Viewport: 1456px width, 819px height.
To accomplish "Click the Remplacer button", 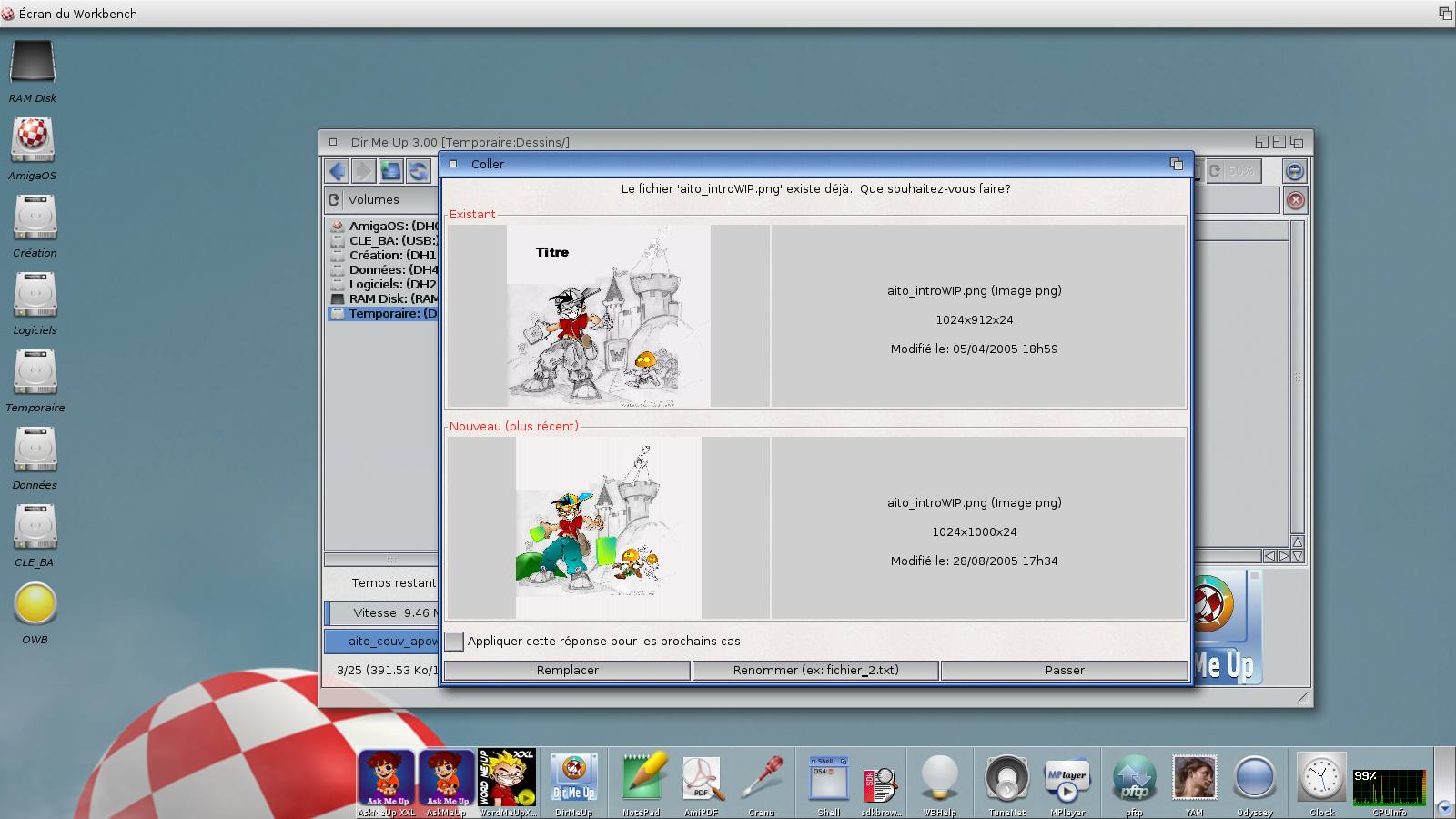I will tap(567, 671).
